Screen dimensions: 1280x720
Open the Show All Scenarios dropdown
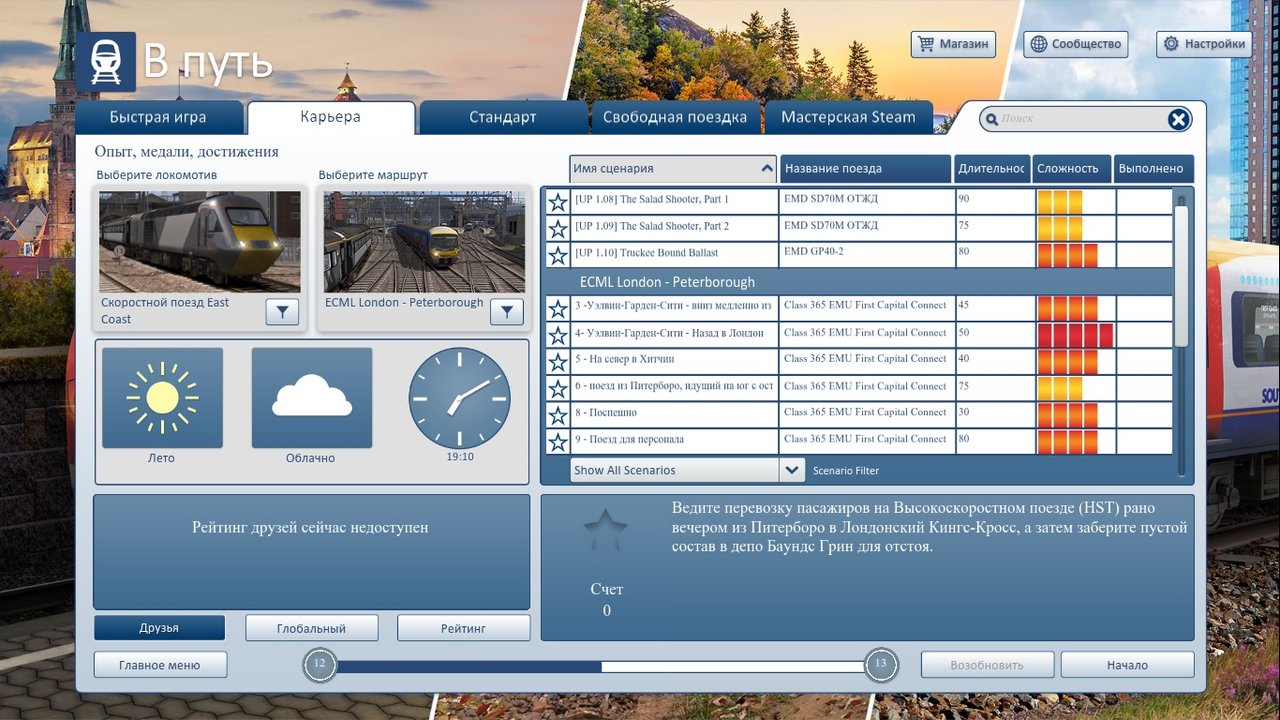pyautogui.click(x=791, y=470)
